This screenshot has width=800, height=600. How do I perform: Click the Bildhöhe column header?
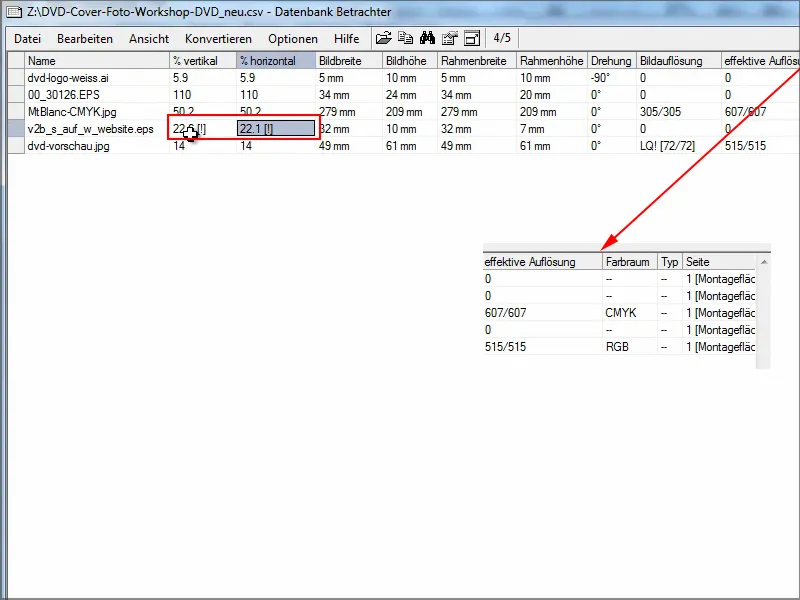point(410,61)
